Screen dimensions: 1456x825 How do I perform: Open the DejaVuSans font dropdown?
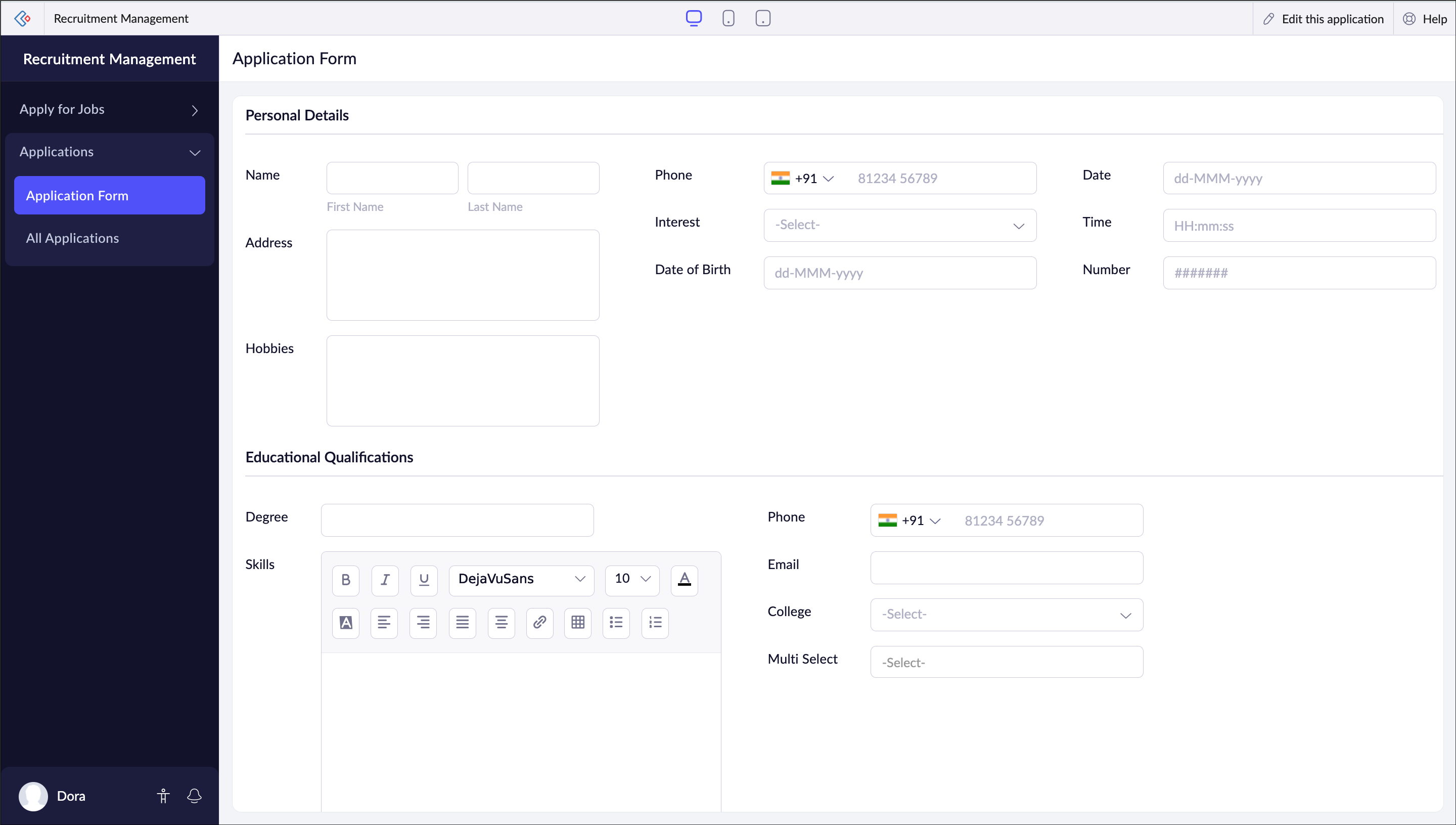tap(521, 579)
